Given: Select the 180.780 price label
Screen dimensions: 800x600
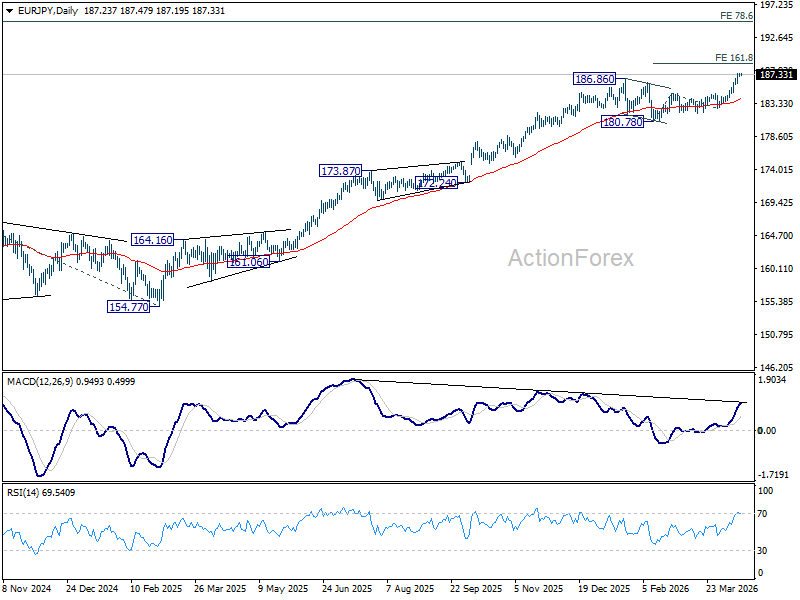Looking at the screenshot, I should (x=622, y=122).
